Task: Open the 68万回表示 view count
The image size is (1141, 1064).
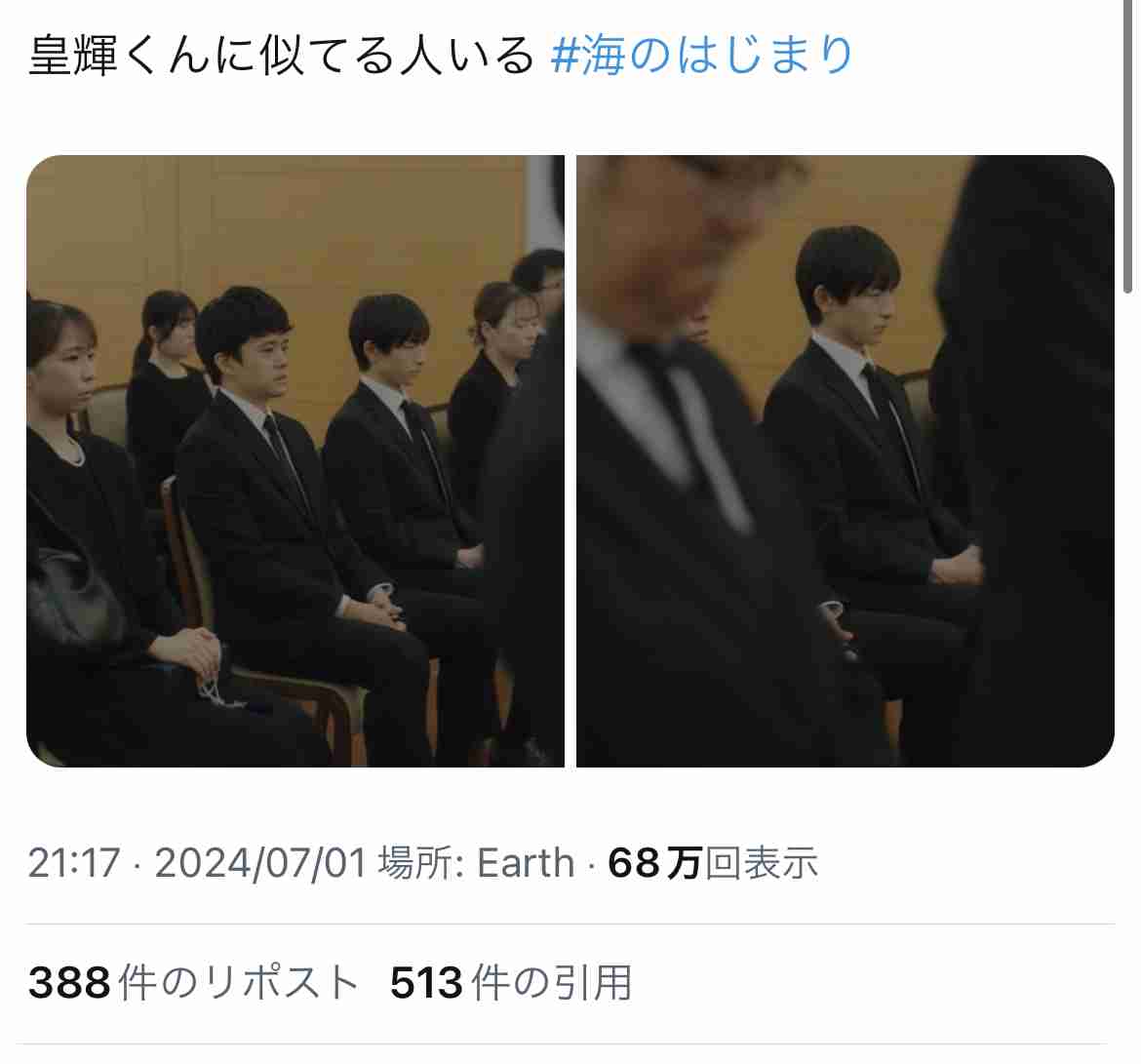Action: [x=713, y=863]
